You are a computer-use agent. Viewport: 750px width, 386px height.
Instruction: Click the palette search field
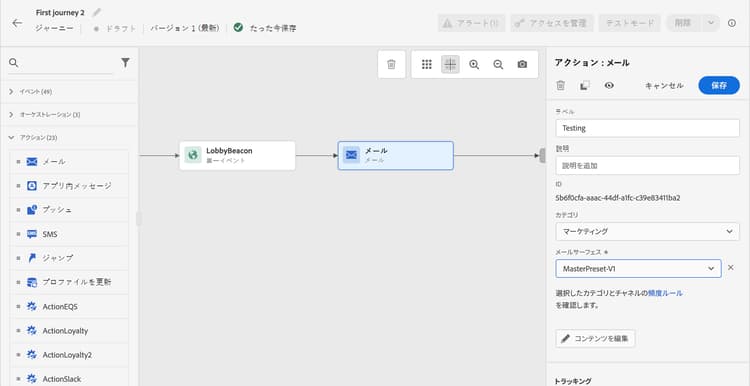coord(66,63)
